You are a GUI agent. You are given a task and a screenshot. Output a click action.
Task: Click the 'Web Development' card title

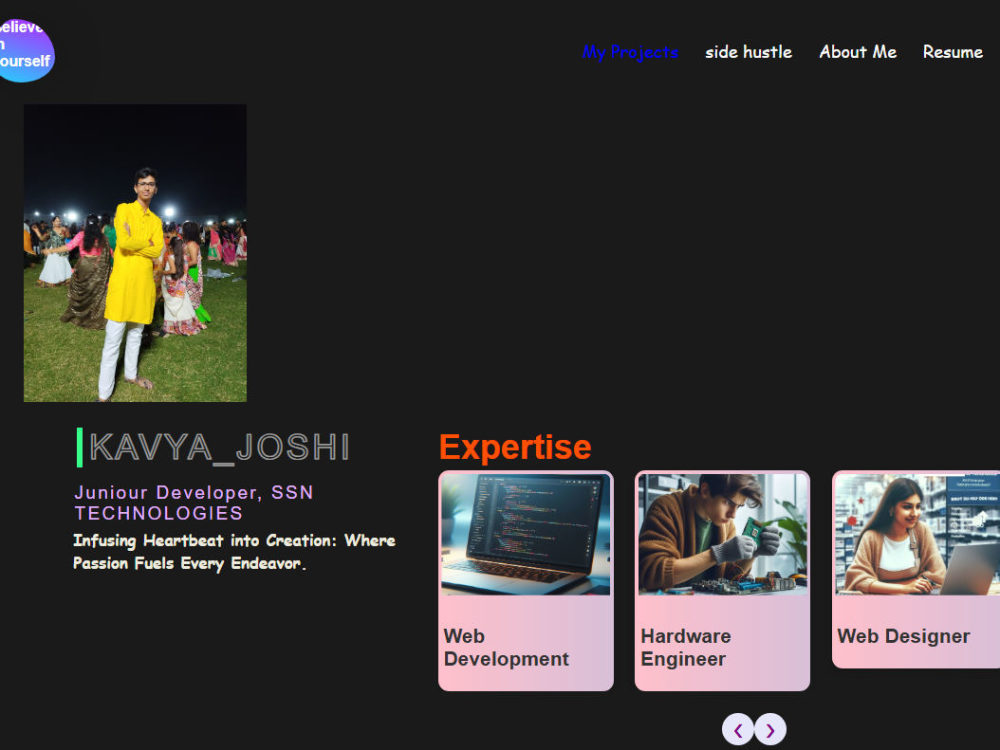(x=506, y=647)
